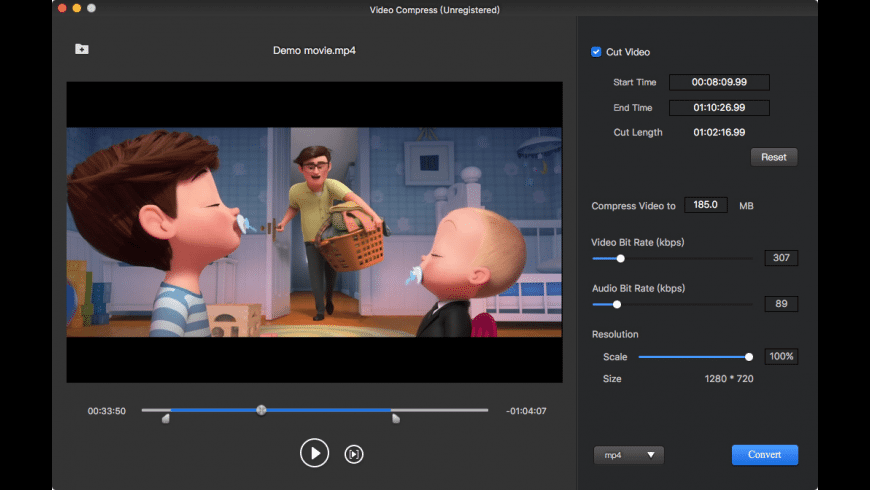Click the resolution Scale slider handle
This screenshot has height=490, width=870.
click(x=749, y=357)
